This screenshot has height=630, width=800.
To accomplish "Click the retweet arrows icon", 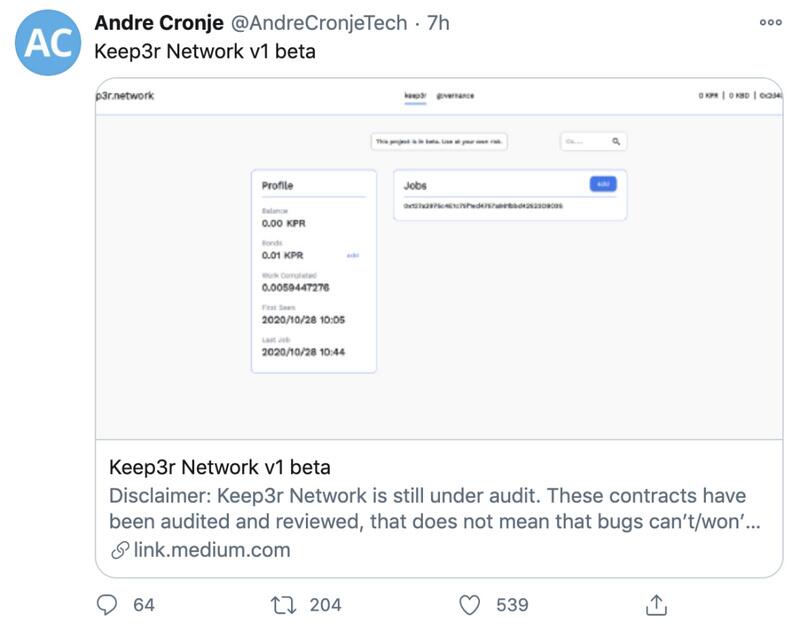I will click(x=284, y=604).
